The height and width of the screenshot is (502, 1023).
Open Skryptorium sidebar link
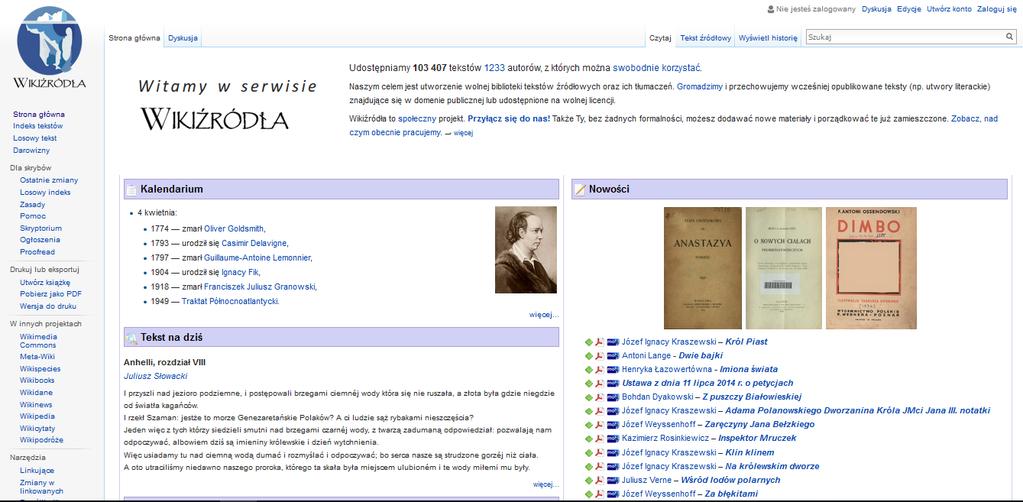coord(40,228)
